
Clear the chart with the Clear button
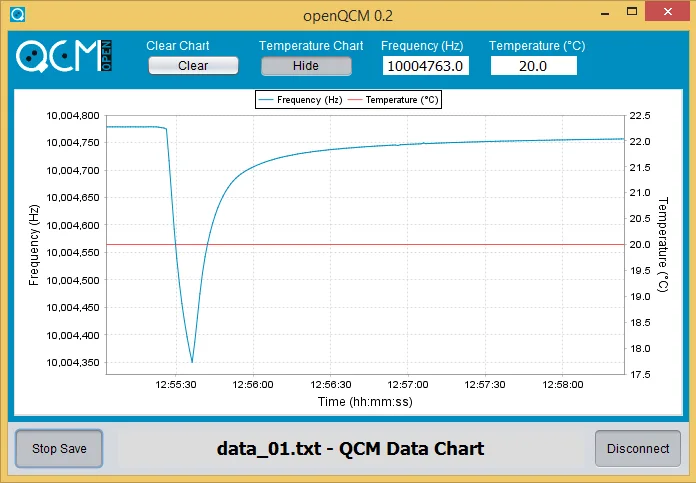(x=193, y=66)
